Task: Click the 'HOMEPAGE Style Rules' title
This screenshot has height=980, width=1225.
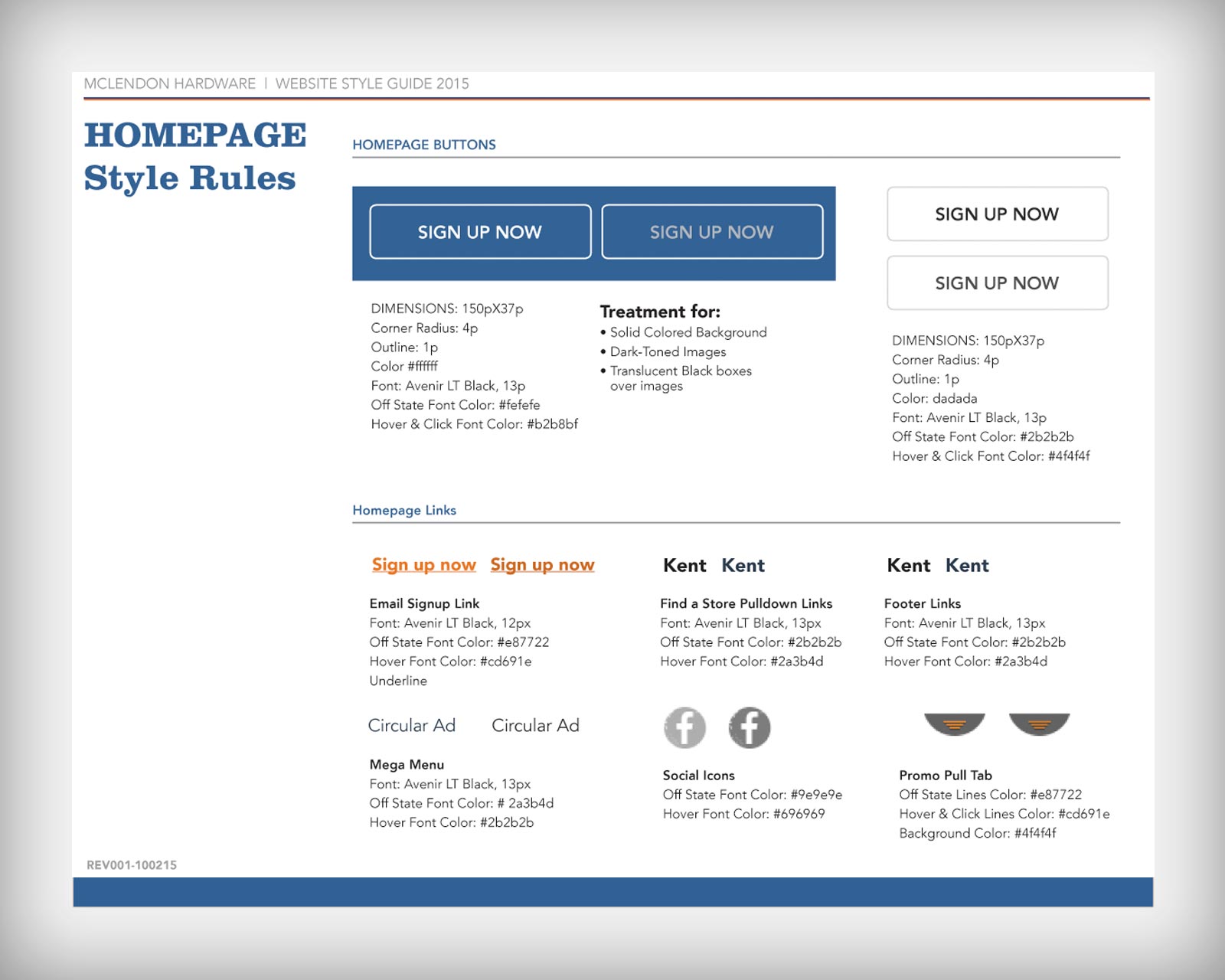Action: pos(195,156)
